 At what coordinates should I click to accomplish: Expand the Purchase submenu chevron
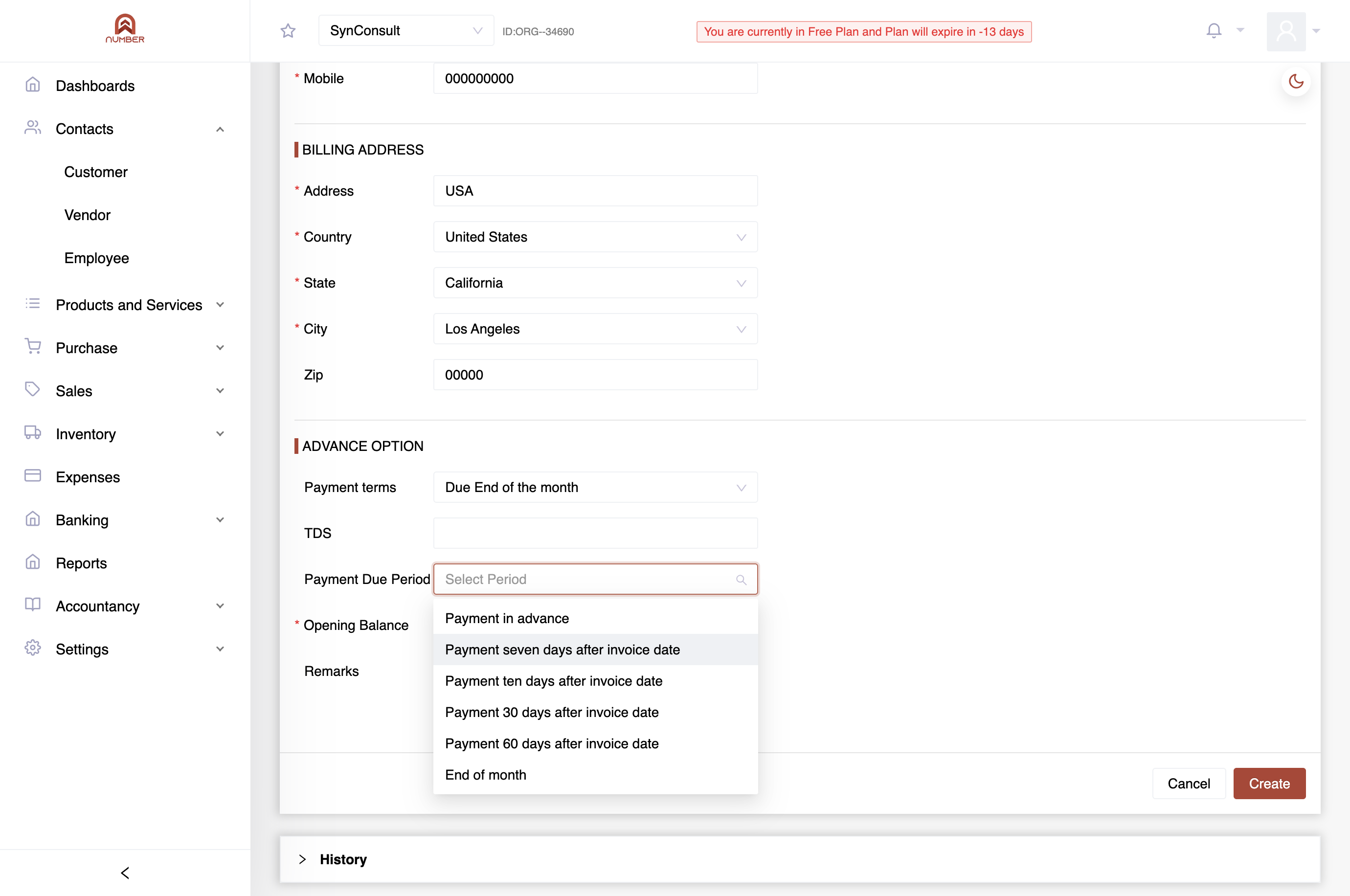(220, 348)
